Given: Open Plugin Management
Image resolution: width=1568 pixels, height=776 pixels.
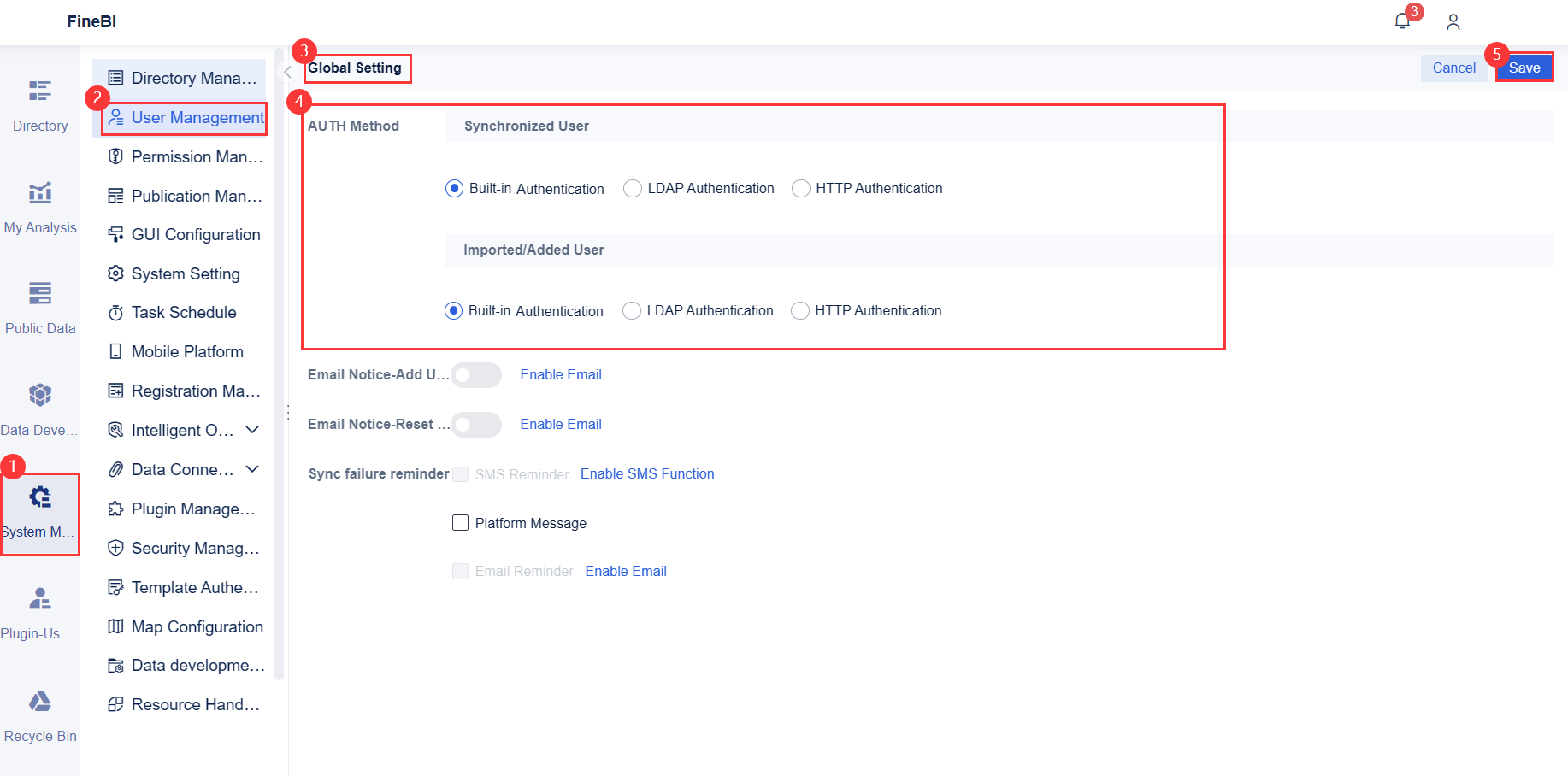Looking at the screenshot, I should click(192, 509).
